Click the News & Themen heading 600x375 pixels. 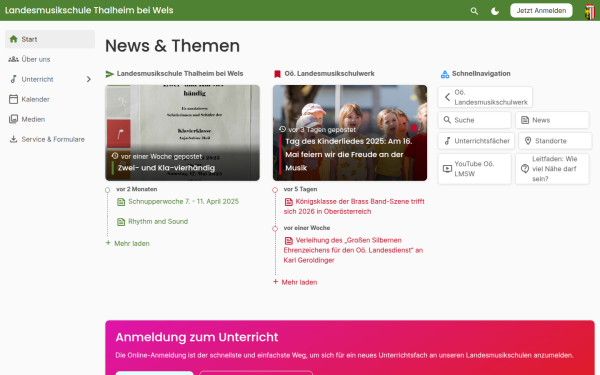point(173,46)
